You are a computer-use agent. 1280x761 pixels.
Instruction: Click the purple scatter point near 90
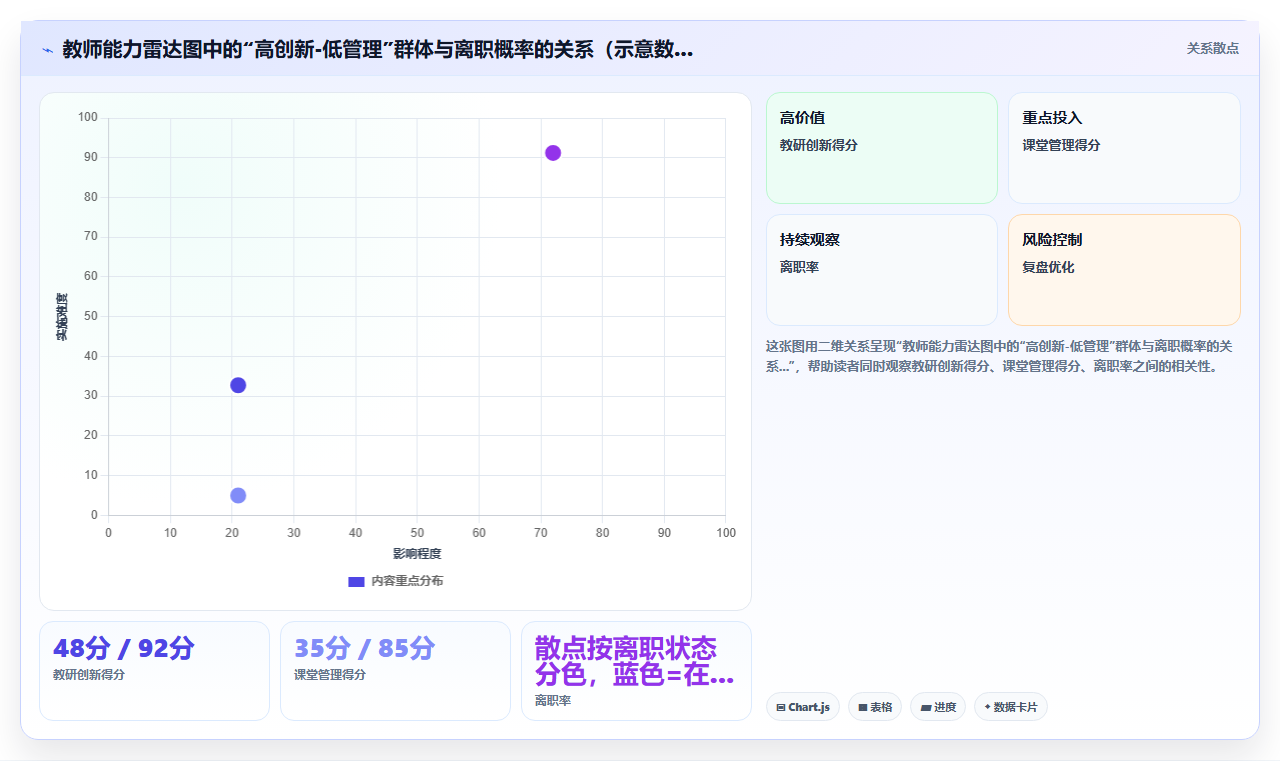(553, 153)
